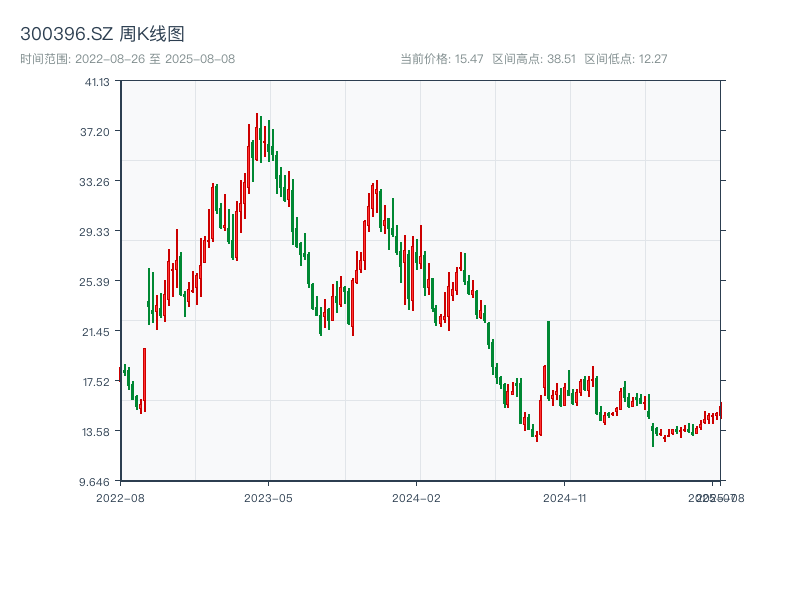Click the 33.26 y-axis tick label
Screen dimensions: 800x600
tap(97, 182)
